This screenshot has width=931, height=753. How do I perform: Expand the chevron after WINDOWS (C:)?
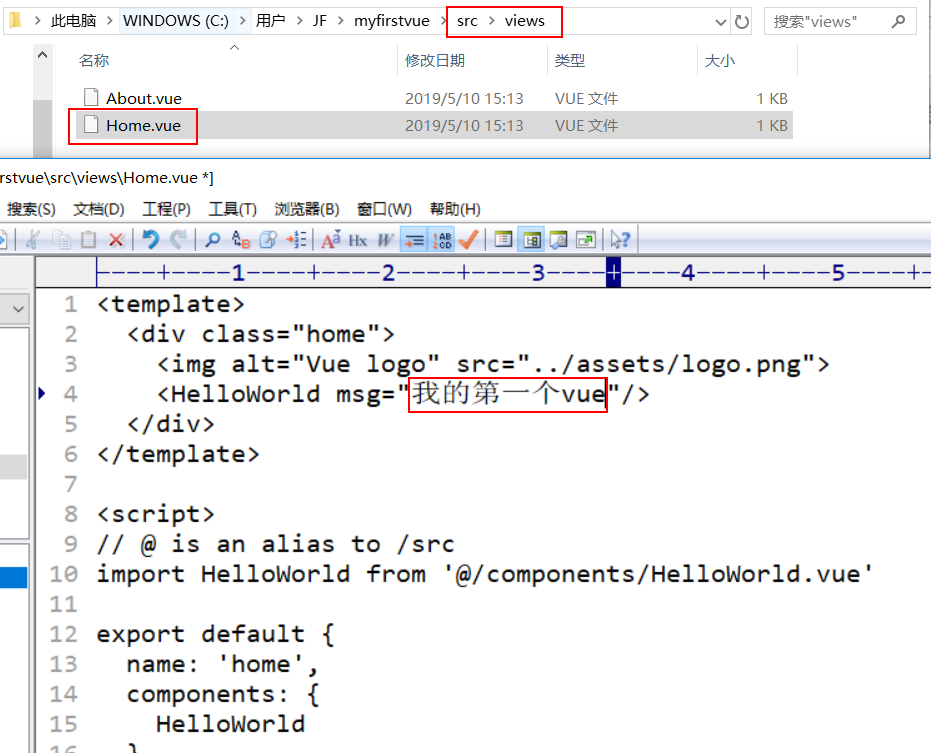coord(242,21)
